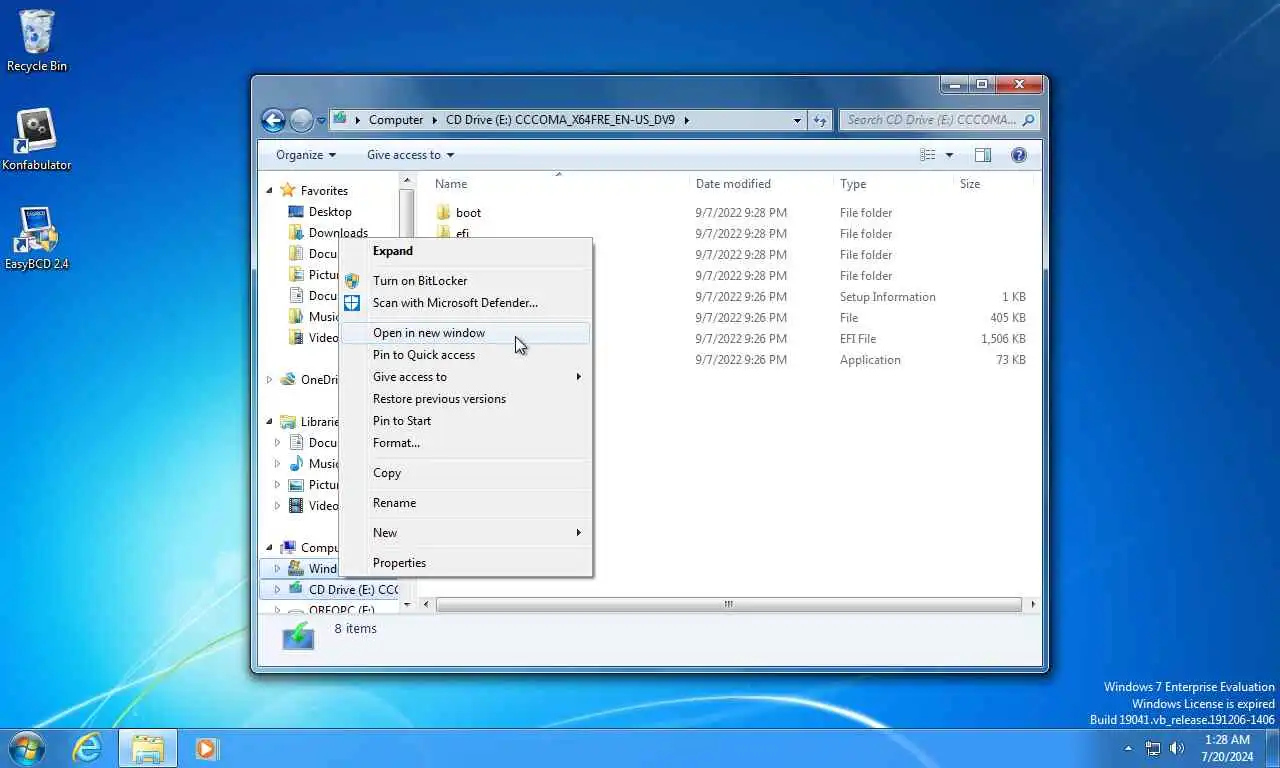This screenshot has height=768, width=1280.
Task: Click the Search CD Drive input box
Action: click(x=939, y=120)
